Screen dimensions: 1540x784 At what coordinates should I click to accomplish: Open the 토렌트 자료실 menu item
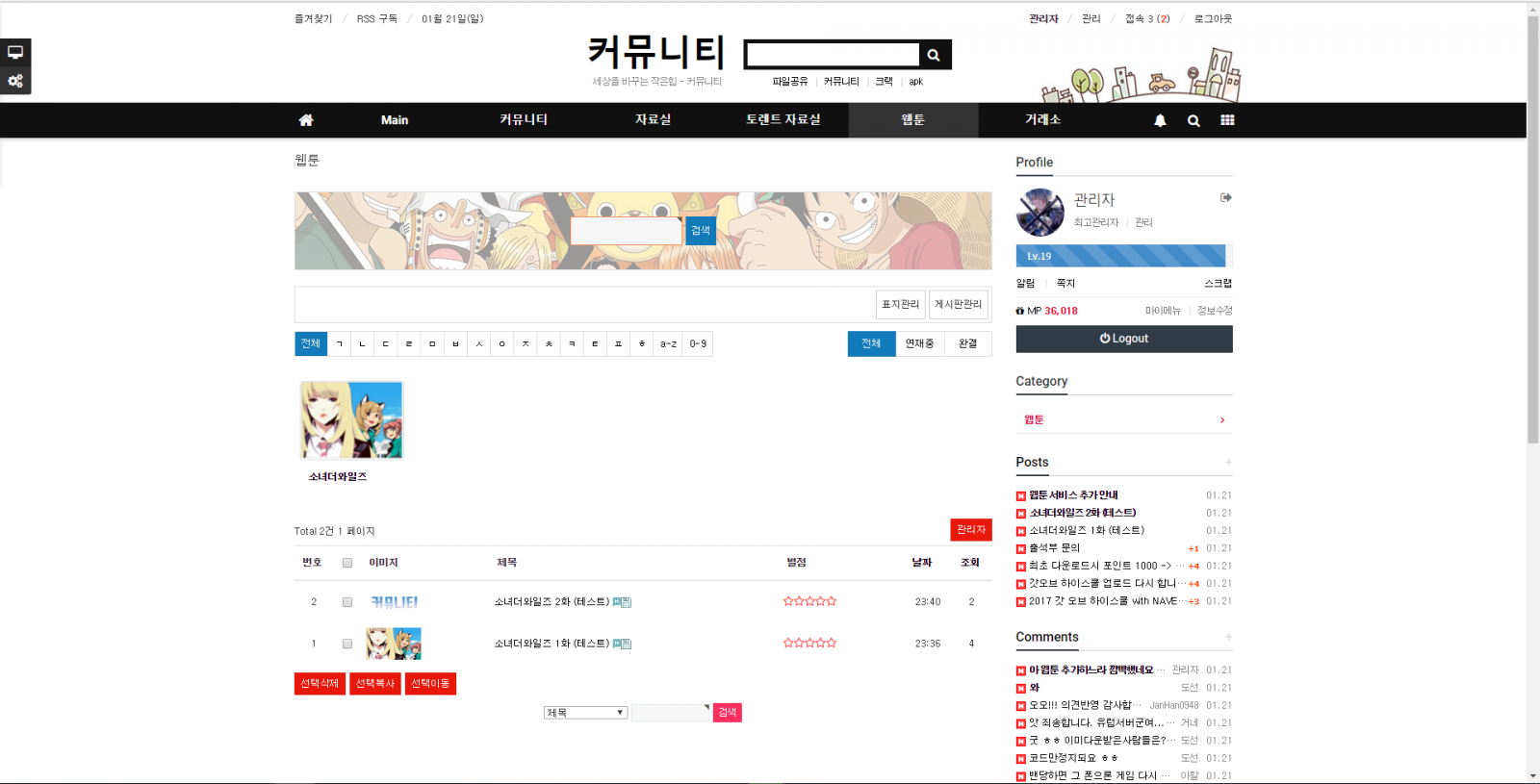[783, 119]
